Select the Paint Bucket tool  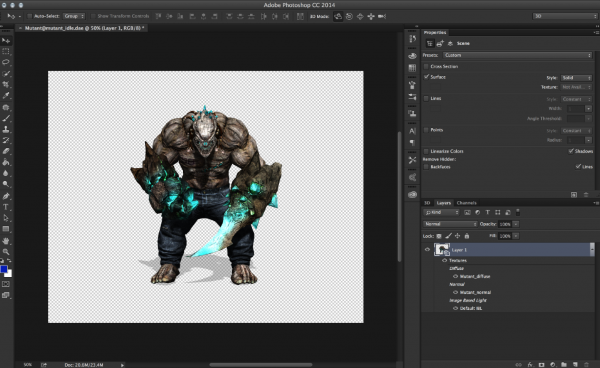point(6,163)
